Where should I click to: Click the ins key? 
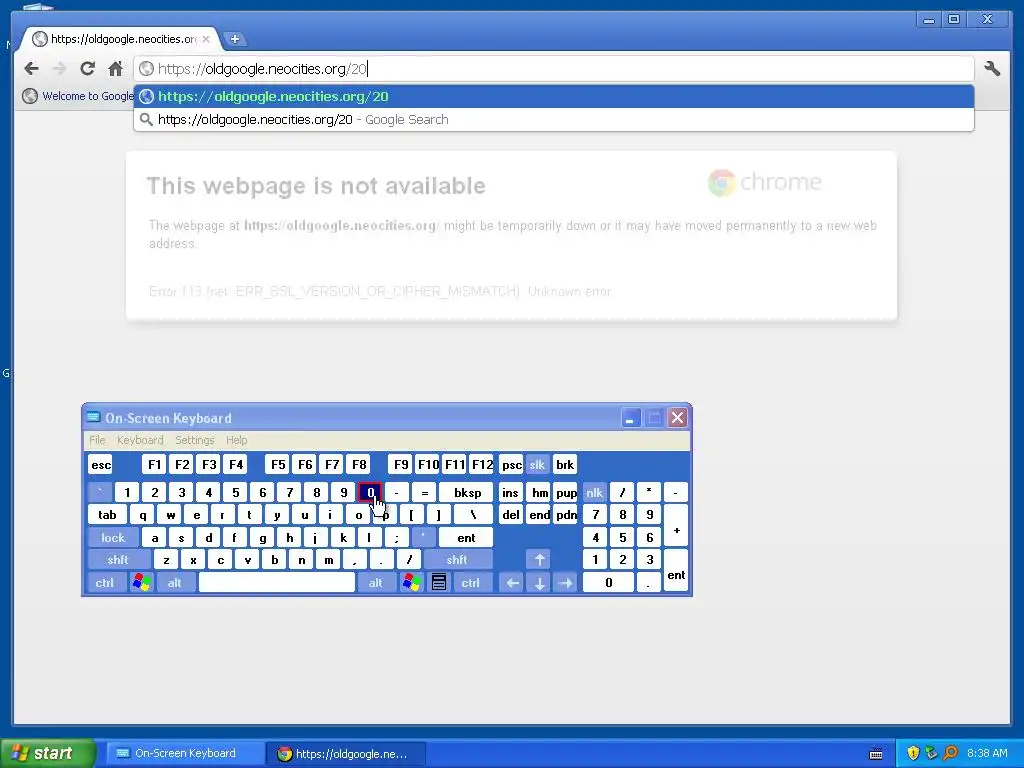(x=511, y=492)
